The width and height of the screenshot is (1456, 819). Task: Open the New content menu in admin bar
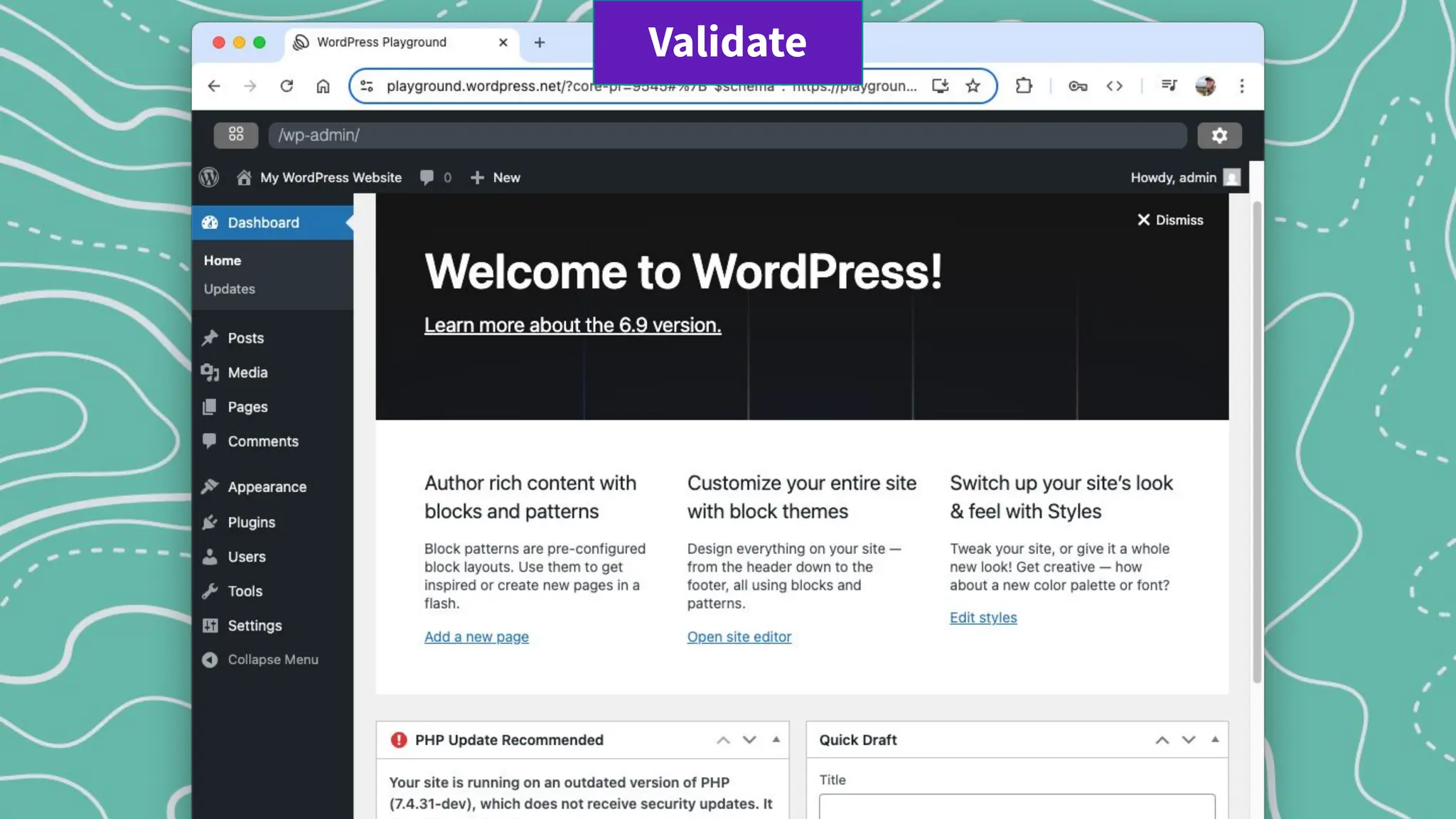[x=496, y=177]
